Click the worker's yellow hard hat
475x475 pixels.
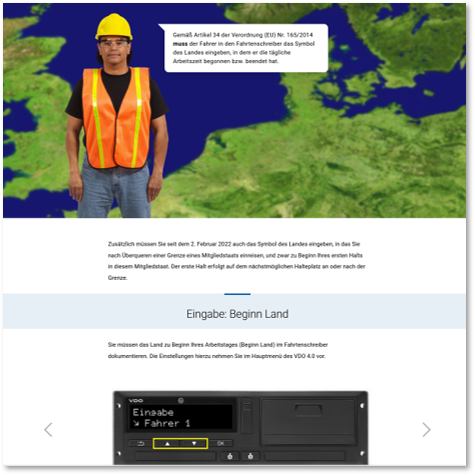[114, 27]
